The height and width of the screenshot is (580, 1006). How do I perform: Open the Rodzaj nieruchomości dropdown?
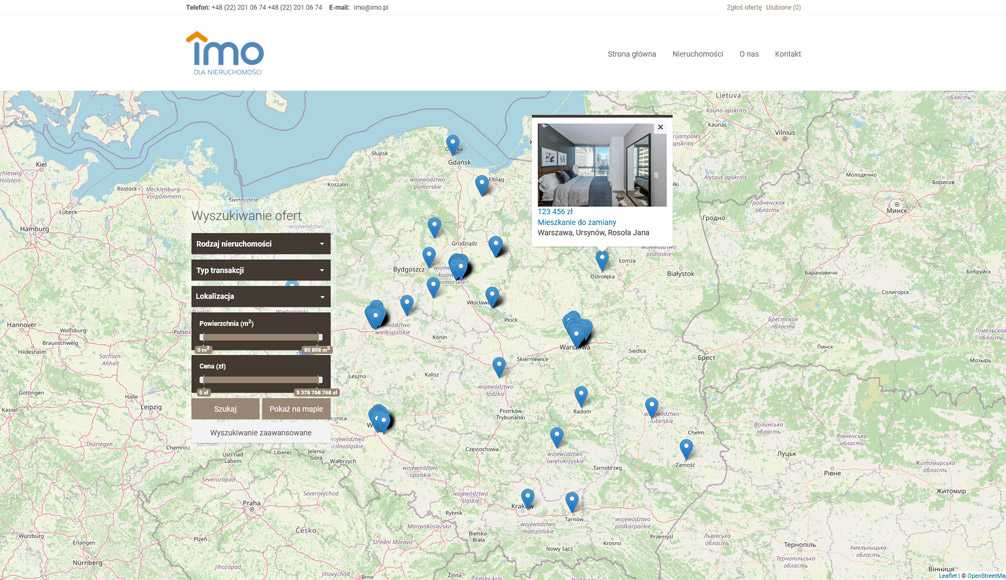click(x=261, y=244)
